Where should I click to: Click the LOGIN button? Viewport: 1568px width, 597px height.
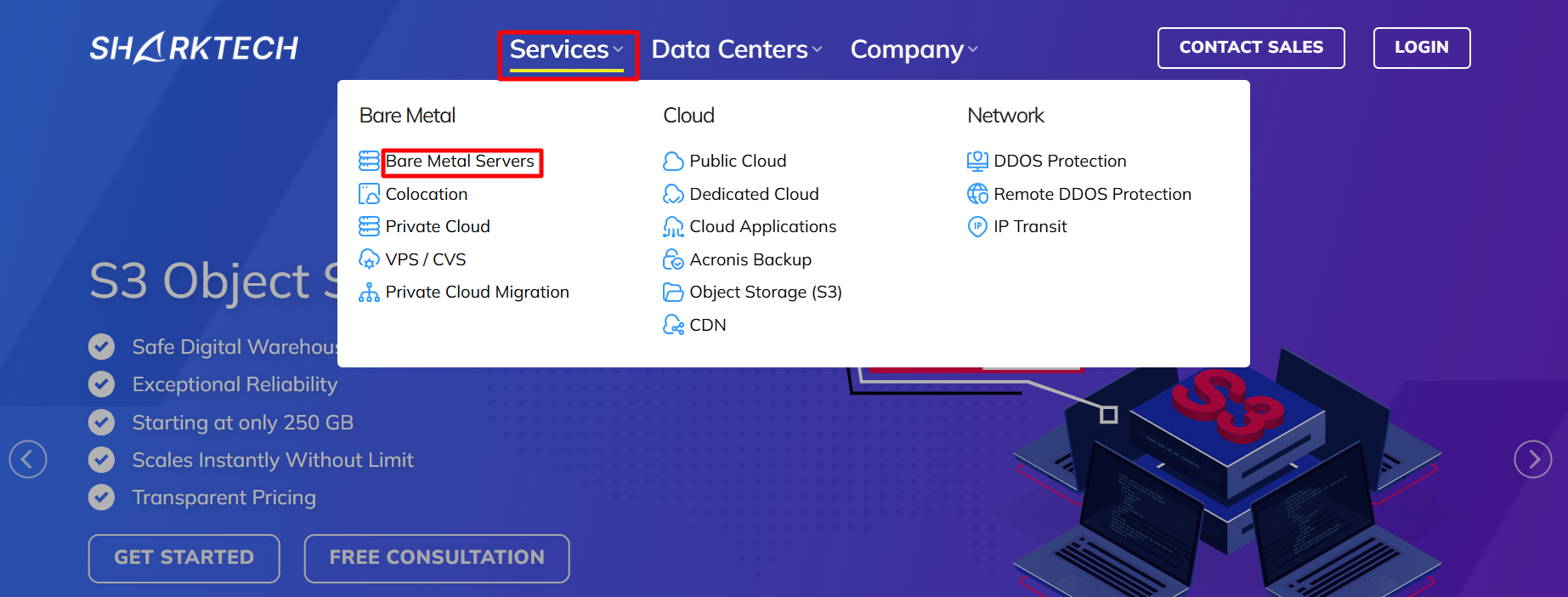click(x=1422, y=48)
